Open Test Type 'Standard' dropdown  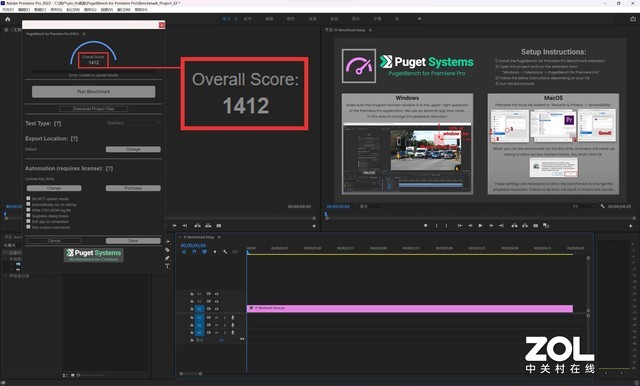coord(133,123)
